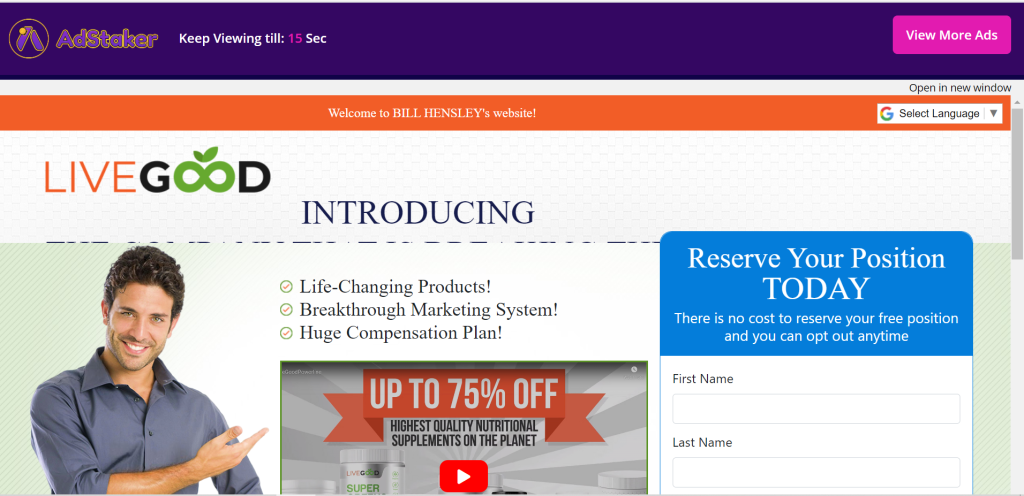Viewport: 1024px width, 496px height.
Task: Click the 'First Name' label
Action: coord(703,379)
